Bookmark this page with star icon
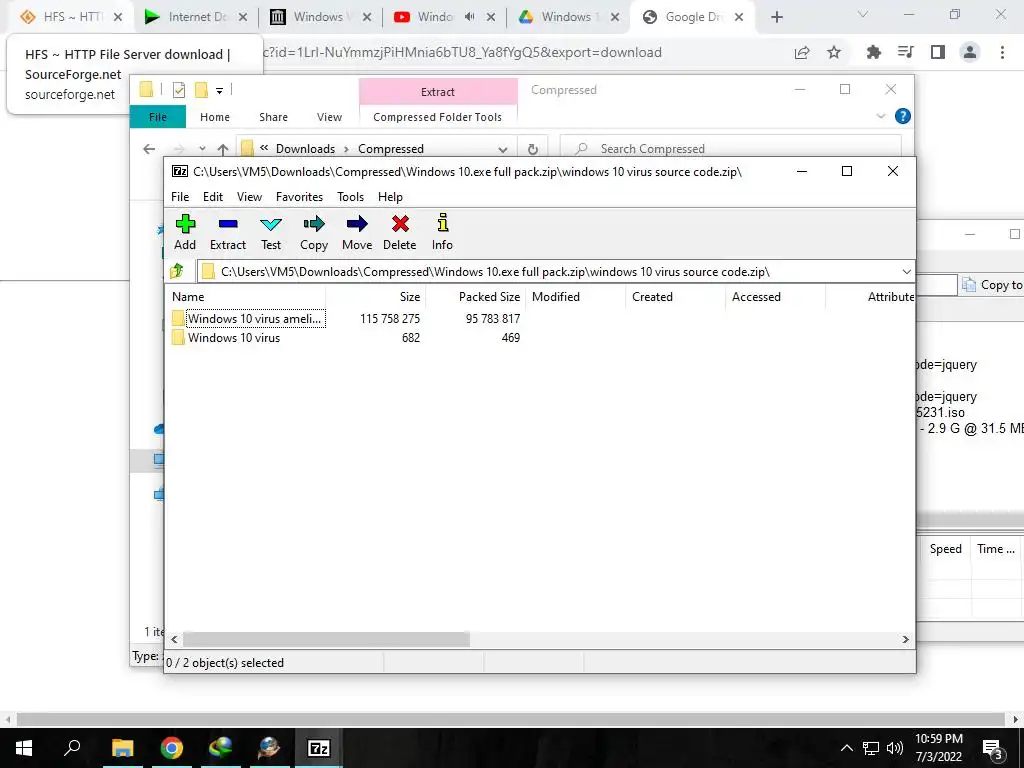This screenshot has width=1024, height=768. click(834, 52)
